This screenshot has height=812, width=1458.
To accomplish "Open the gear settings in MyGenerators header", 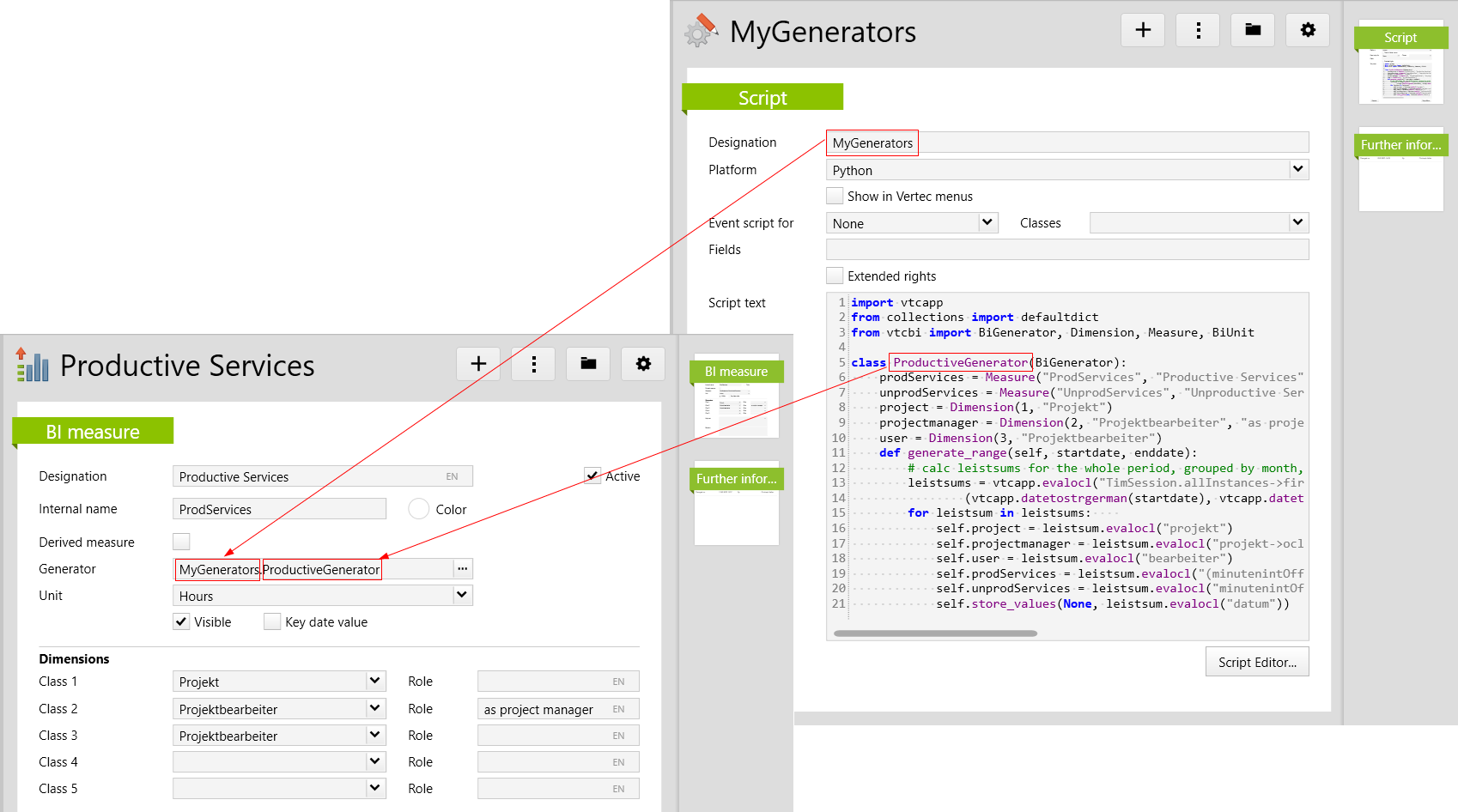I will coord(1308,30).
